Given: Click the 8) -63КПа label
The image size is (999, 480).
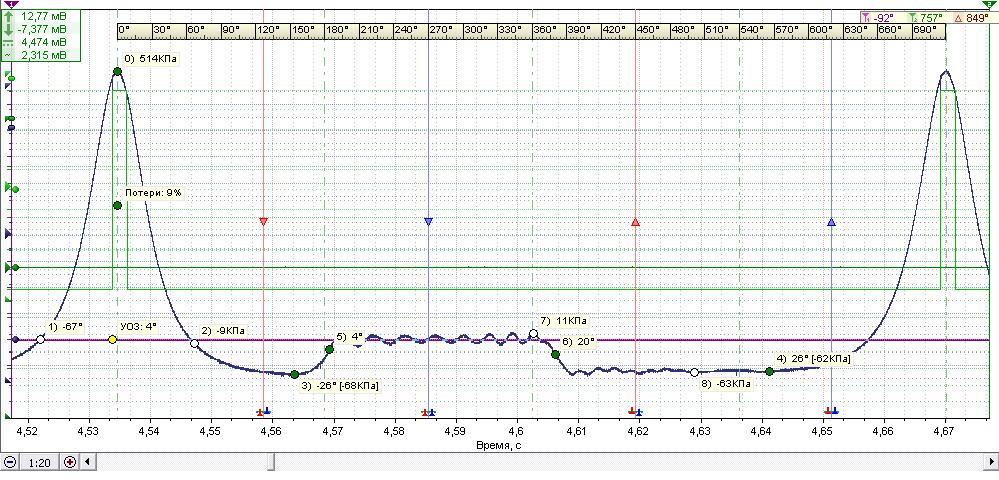Looking at the screenshot, I should [x=725, y=384].
